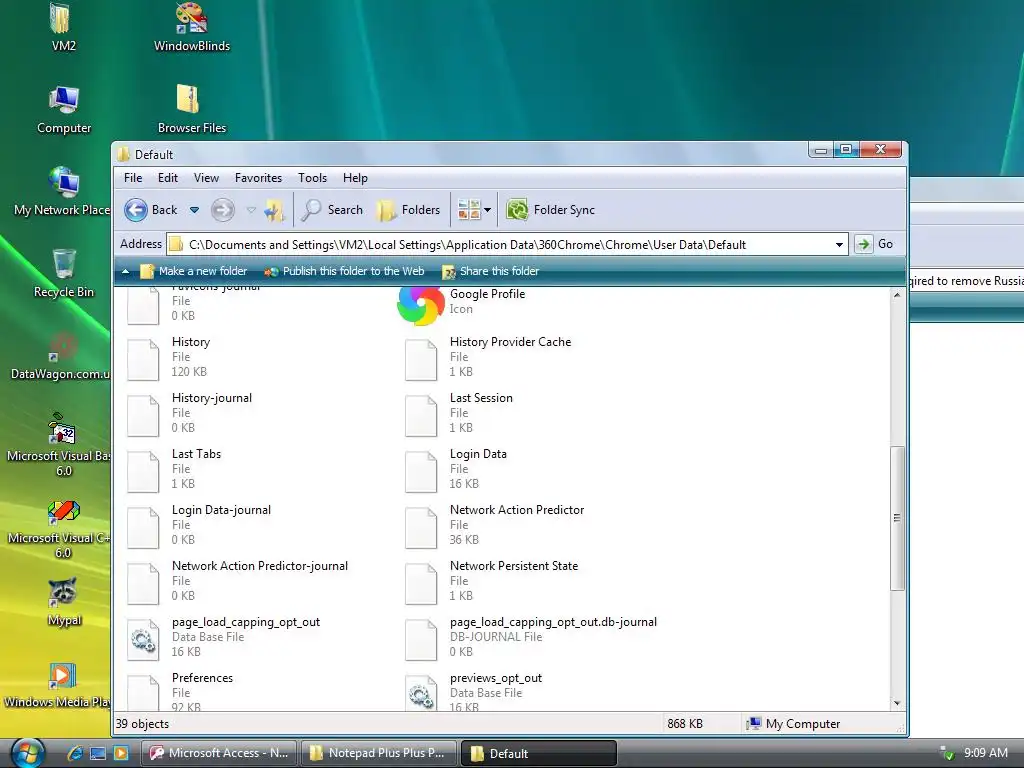Launch Internet Explorer from quick launch
Viewport: 1024px width, 768px height.
tap(75, 753)
